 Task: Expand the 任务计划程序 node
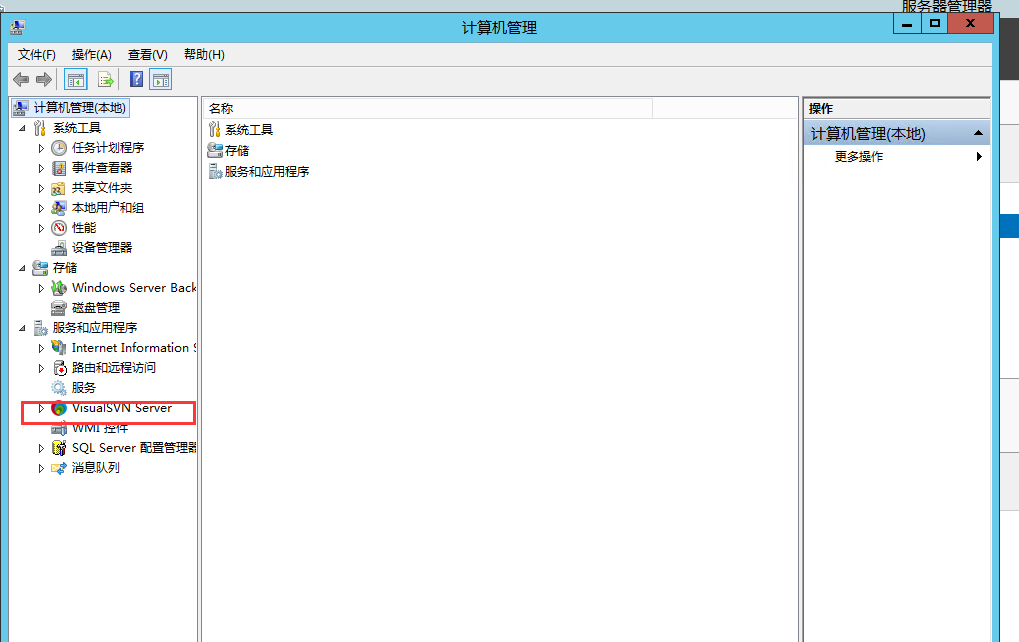41,148
